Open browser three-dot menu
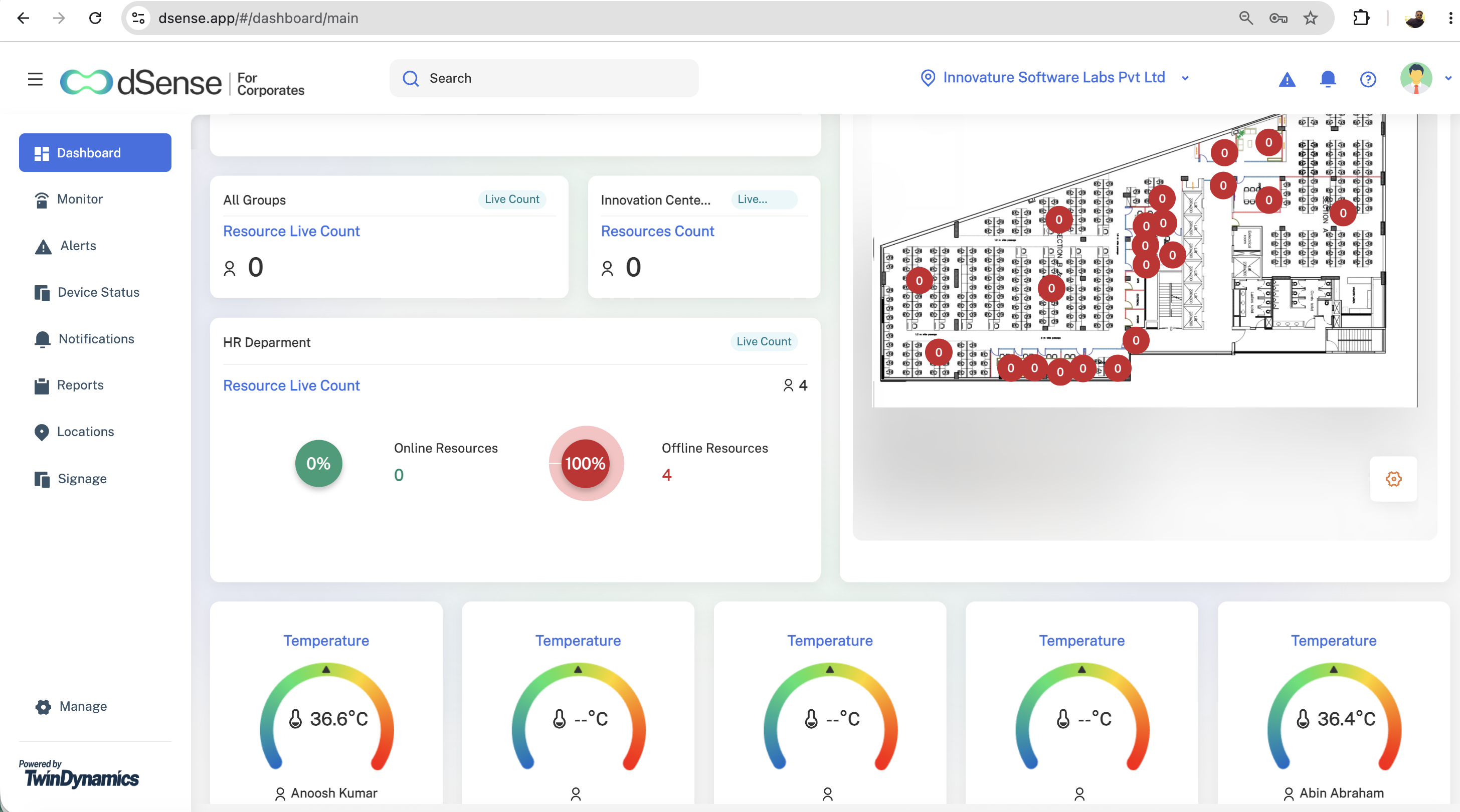 click(1450, 18)
